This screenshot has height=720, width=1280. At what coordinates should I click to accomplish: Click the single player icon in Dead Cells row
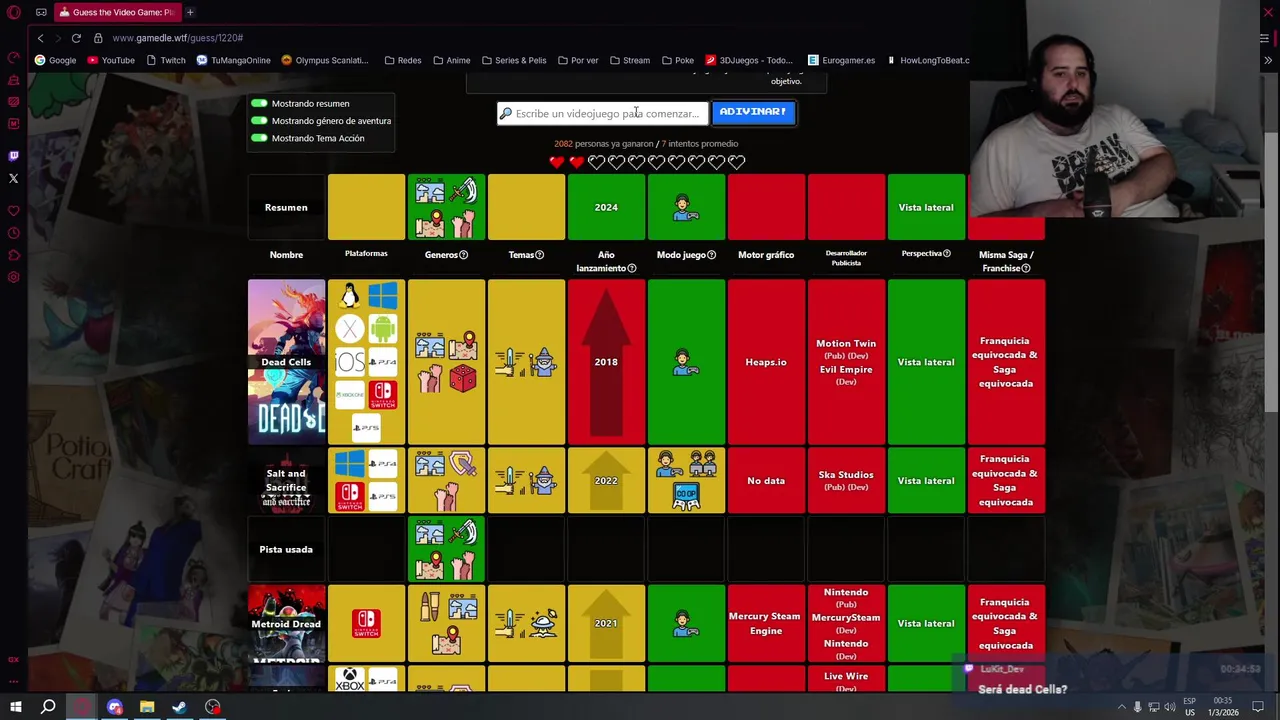[x=686, y=362]
